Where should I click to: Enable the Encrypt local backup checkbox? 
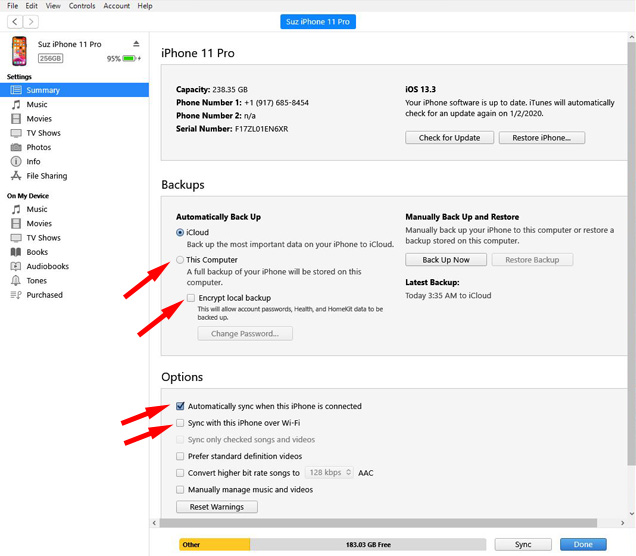(x=191, y=298)
